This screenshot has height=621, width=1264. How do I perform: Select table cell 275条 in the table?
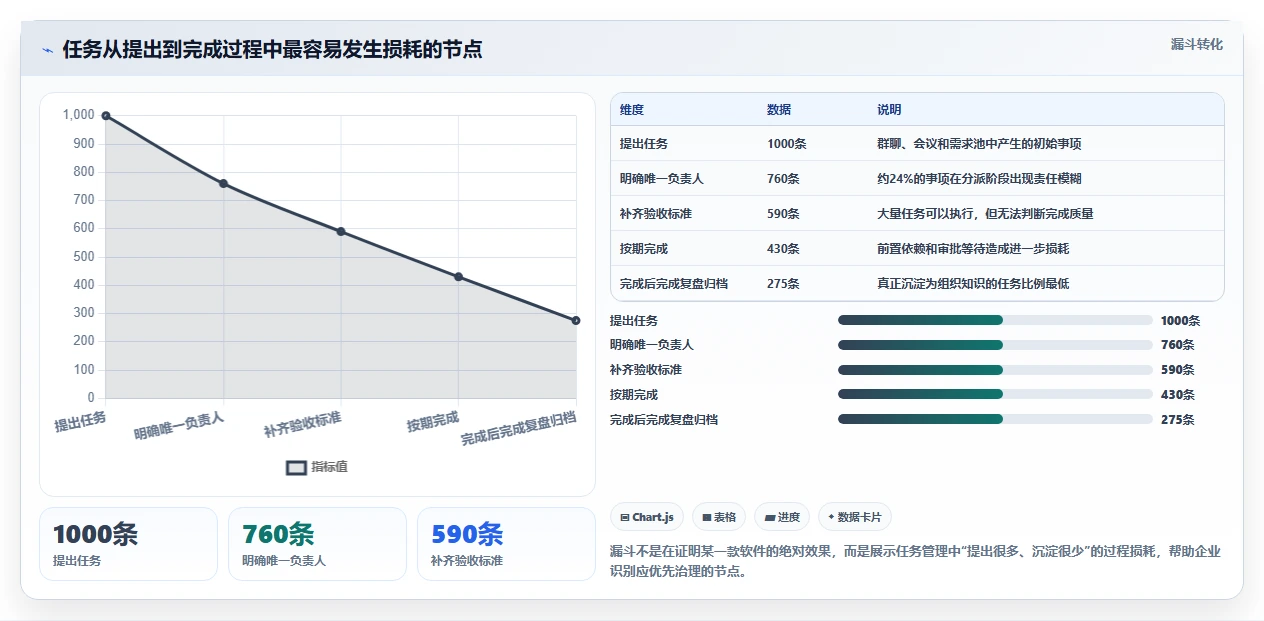[x=783, y=284]
